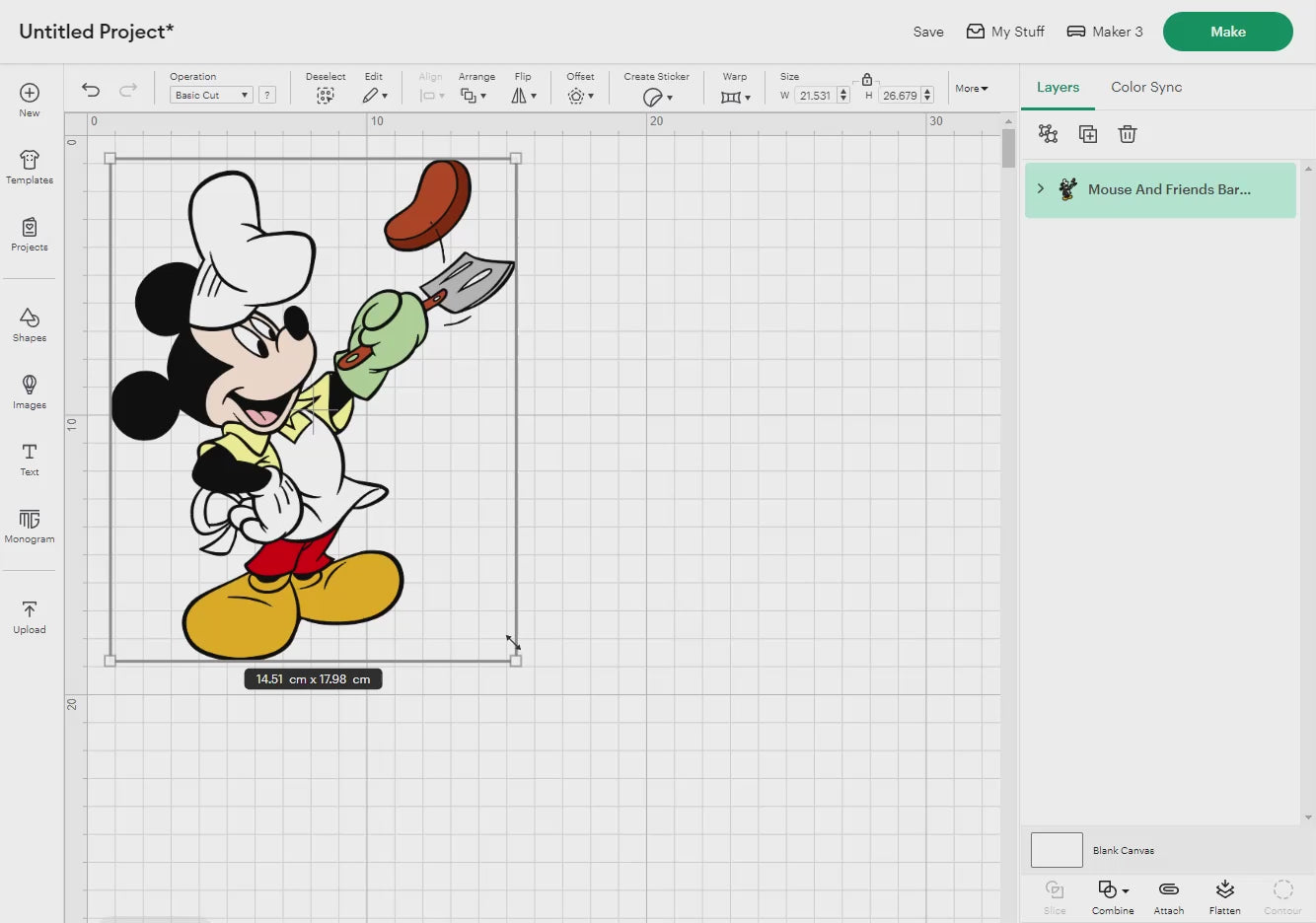The height and width of the screenshot is (923, 1316).
Task: Click the bottom-right resize handle of the image
Action: pos(516,661)
